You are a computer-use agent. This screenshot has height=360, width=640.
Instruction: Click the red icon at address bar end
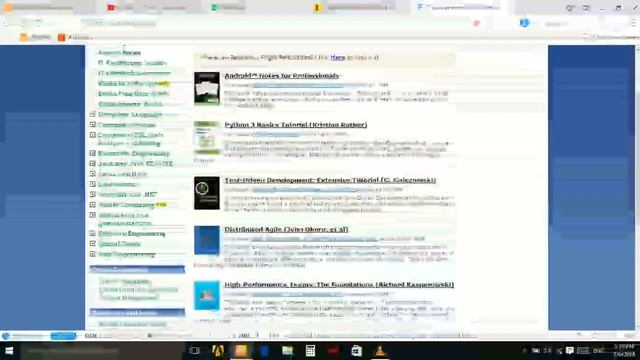(x=476, y=24)
